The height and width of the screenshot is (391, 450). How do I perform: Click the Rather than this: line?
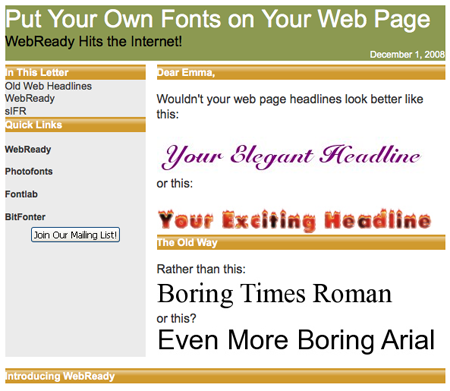[x=201, y=269]
